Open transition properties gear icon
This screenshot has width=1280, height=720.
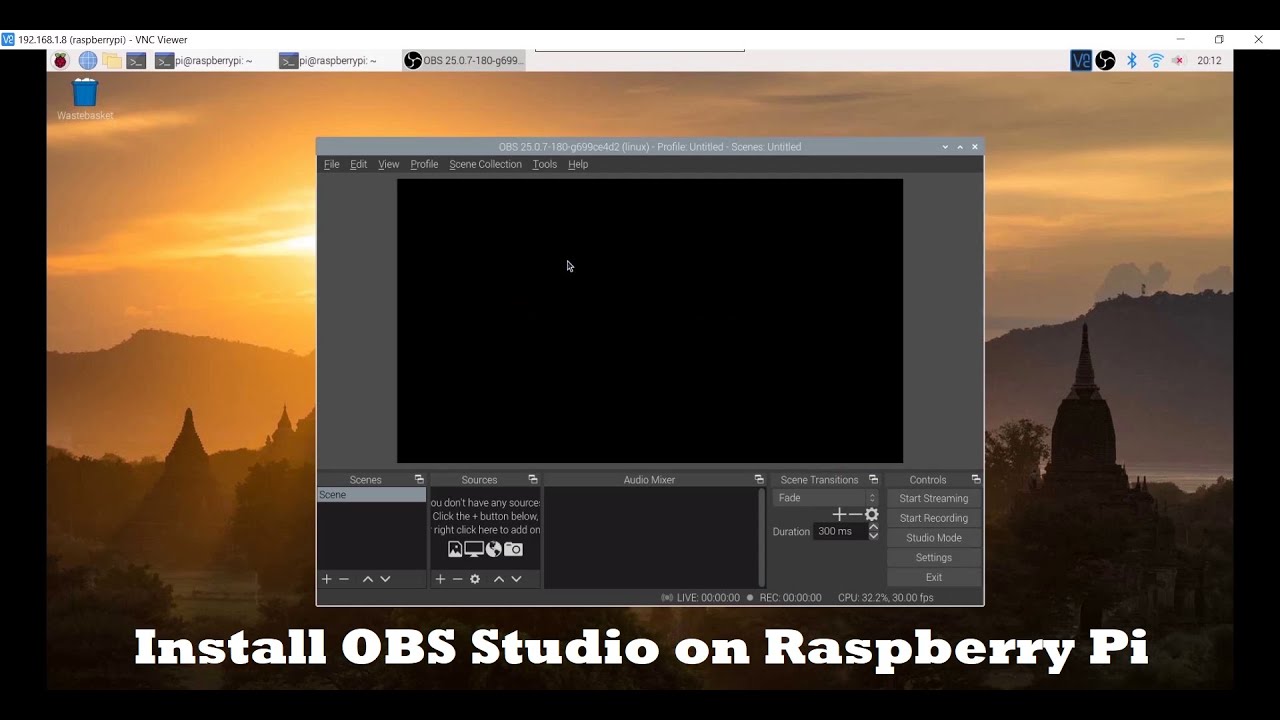(x=872, y=514)
